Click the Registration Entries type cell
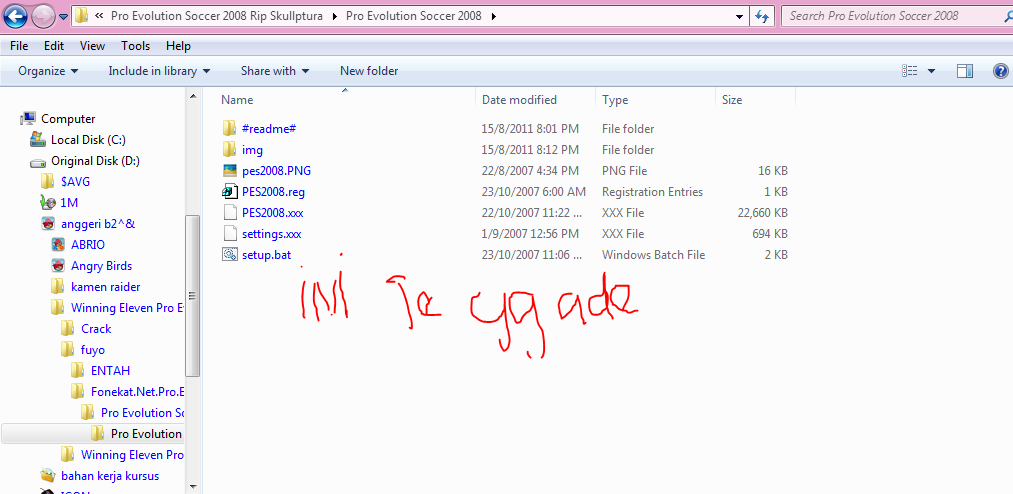 tap(653, 192)
